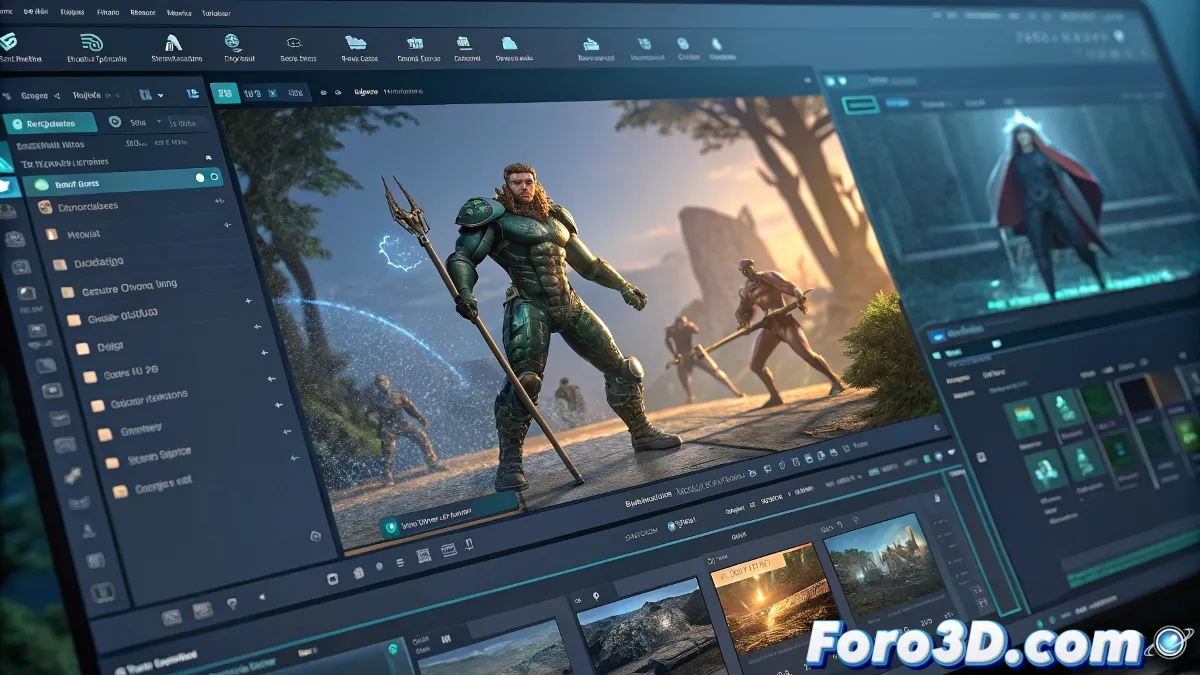Toggle the white filled circle on highlighted outliner row
1200x675 pixels.
pyautogui.click(x=200, y=177)
